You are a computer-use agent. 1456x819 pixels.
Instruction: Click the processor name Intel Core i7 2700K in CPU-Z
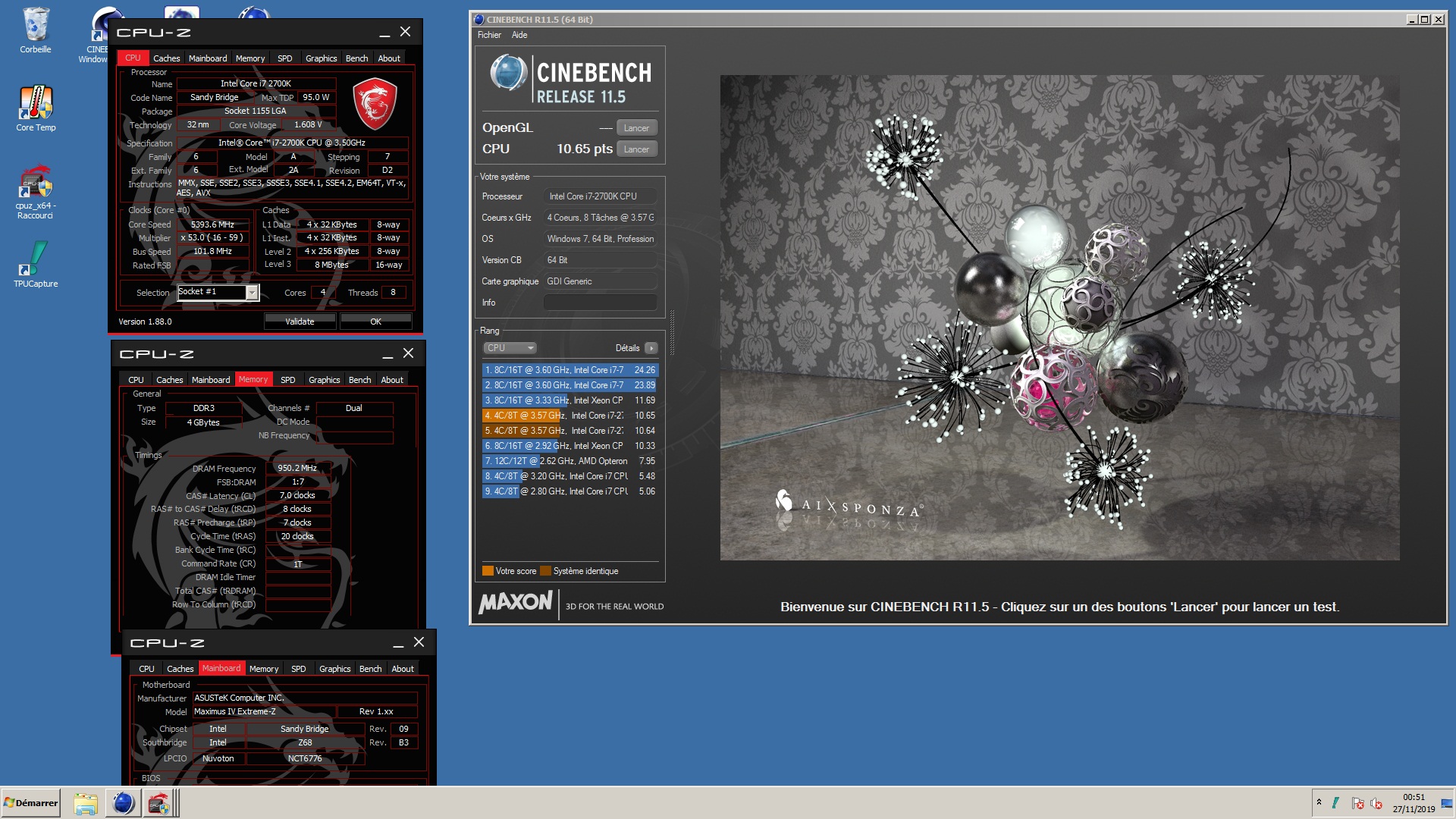point(256,83)
